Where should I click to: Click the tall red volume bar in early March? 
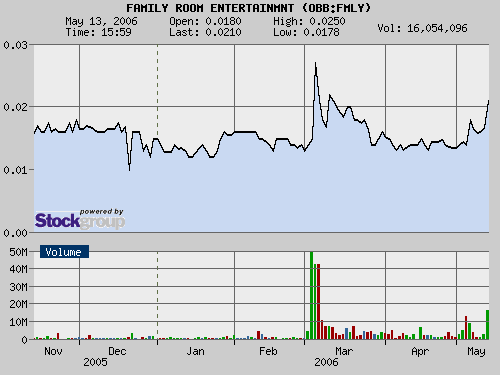click(319, 302)
